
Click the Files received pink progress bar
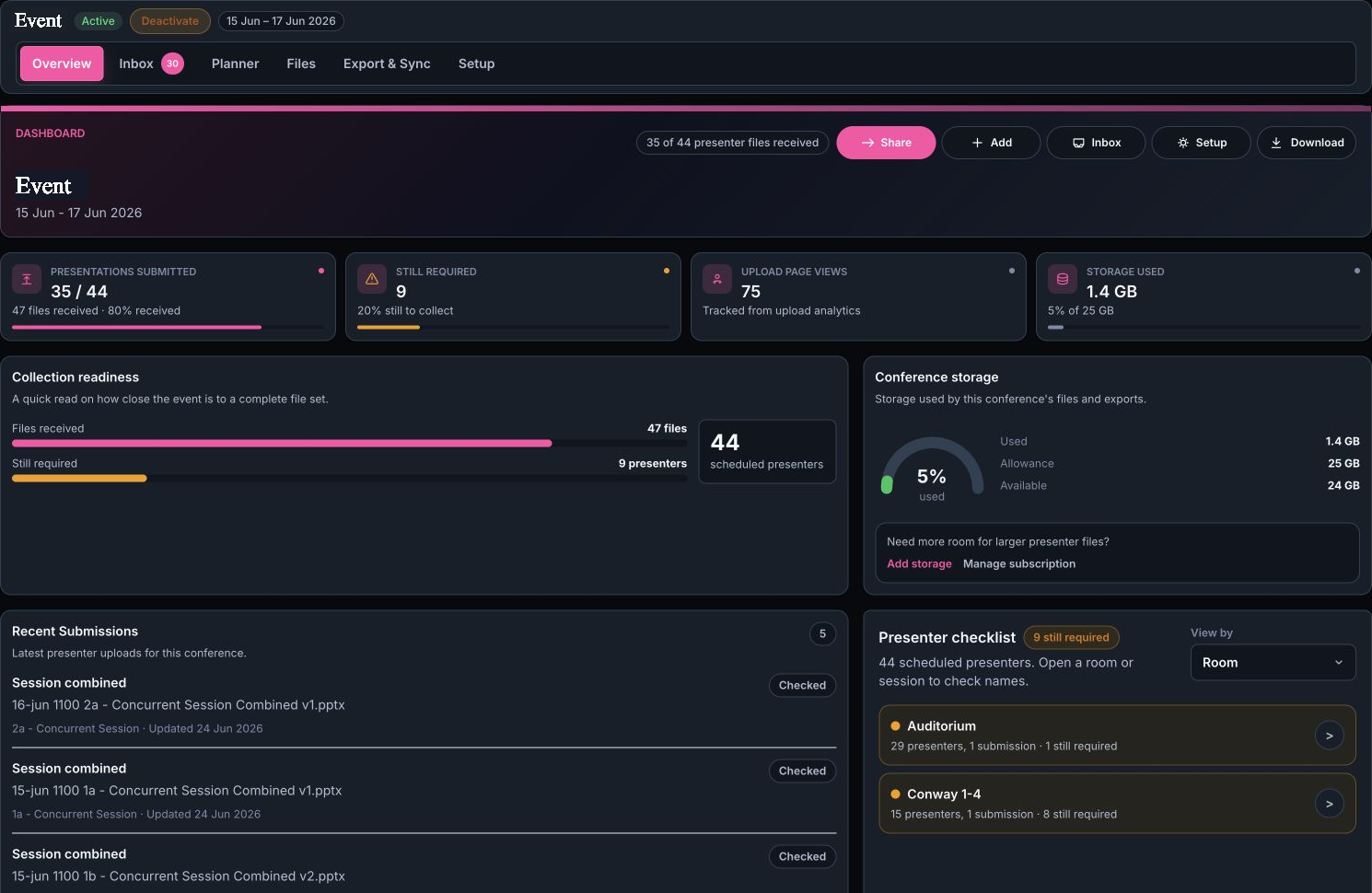pos(282,444)
